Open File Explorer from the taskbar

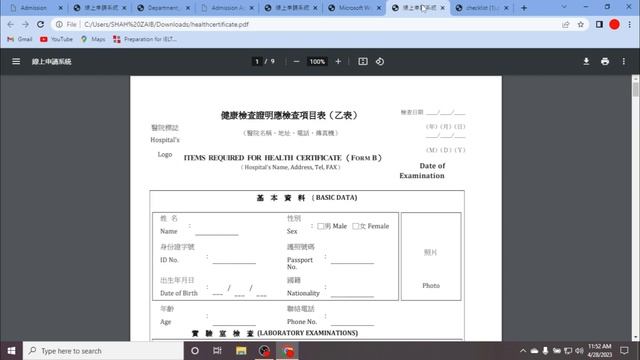[241, 351]
